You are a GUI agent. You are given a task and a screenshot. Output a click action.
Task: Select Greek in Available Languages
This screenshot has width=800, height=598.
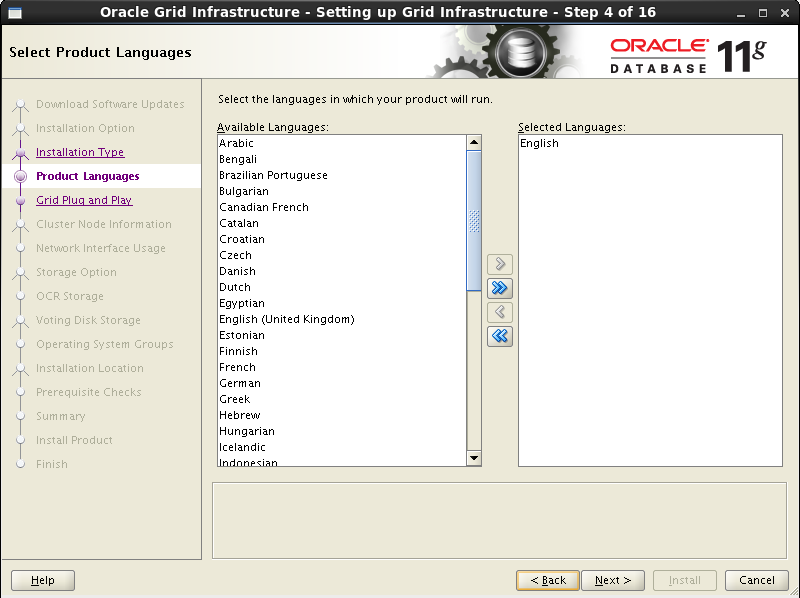click(342, 399)
